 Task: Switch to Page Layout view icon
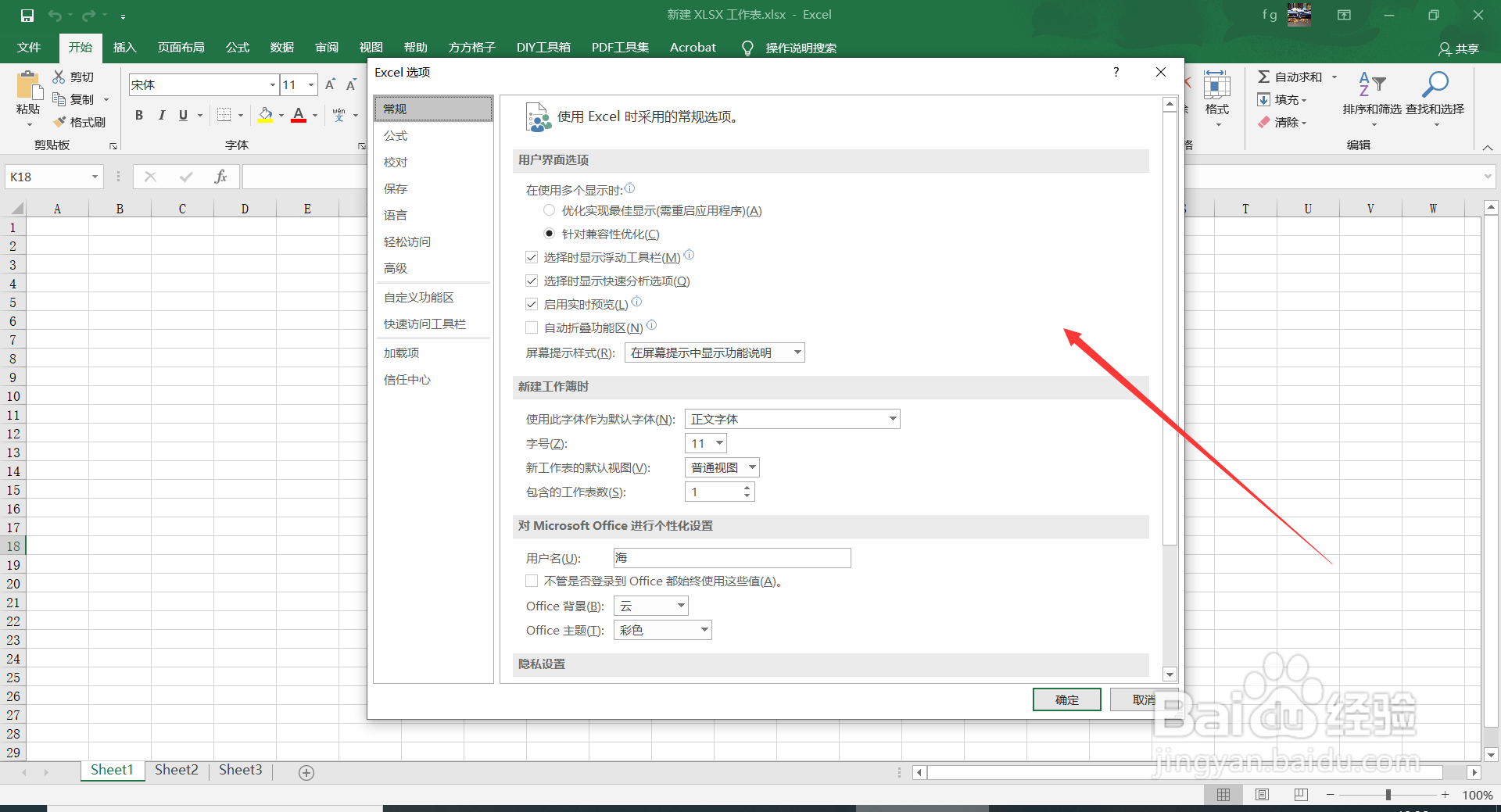pos(1262,795)
